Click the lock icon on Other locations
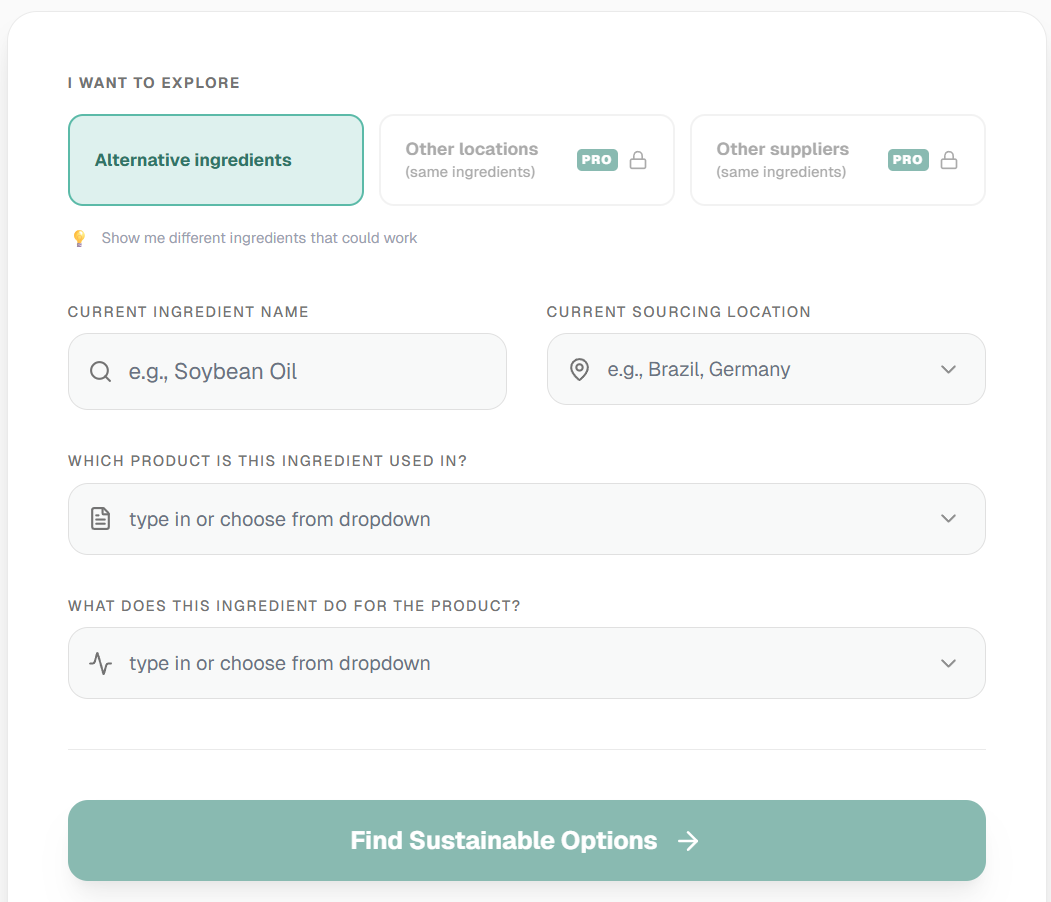 point(638,160)
